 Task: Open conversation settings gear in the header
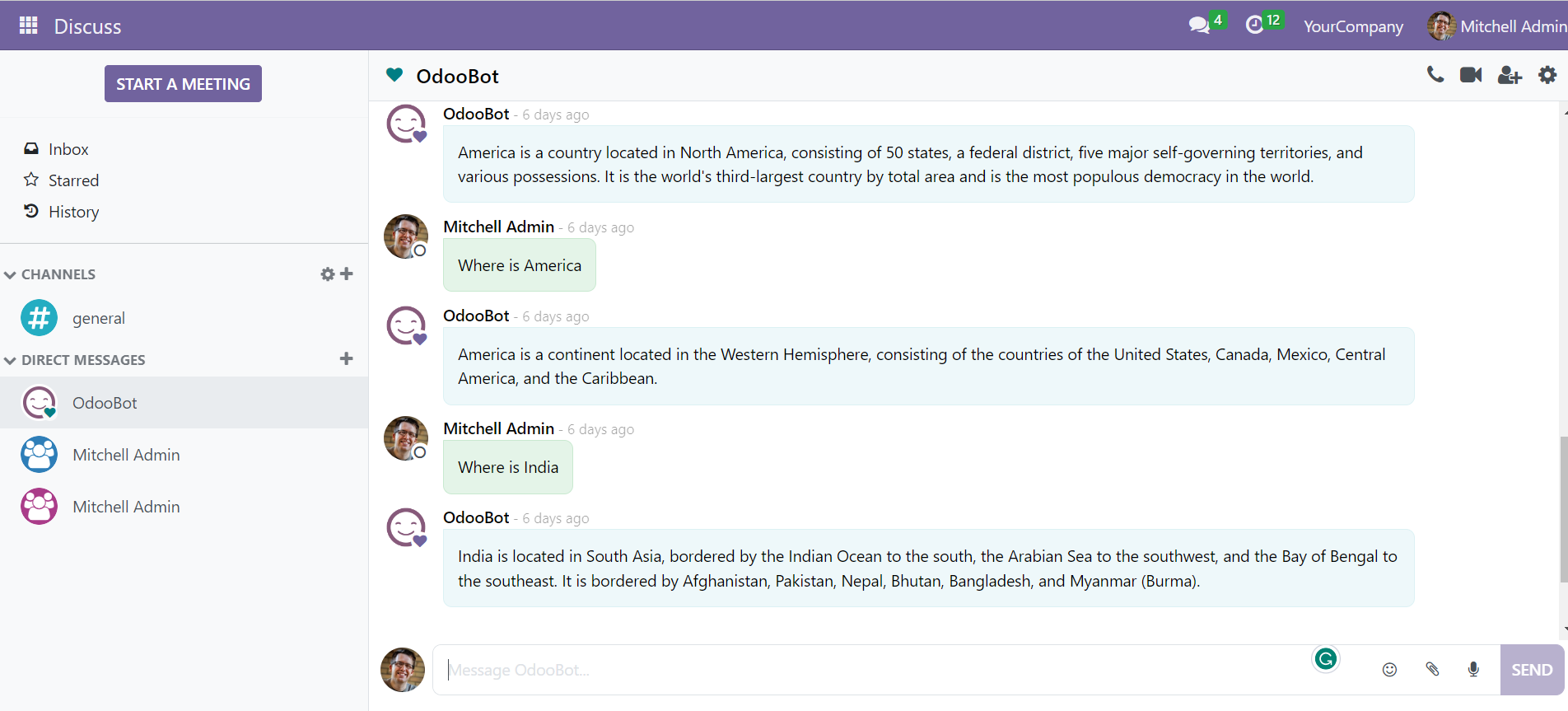(x=1547, y=75)
